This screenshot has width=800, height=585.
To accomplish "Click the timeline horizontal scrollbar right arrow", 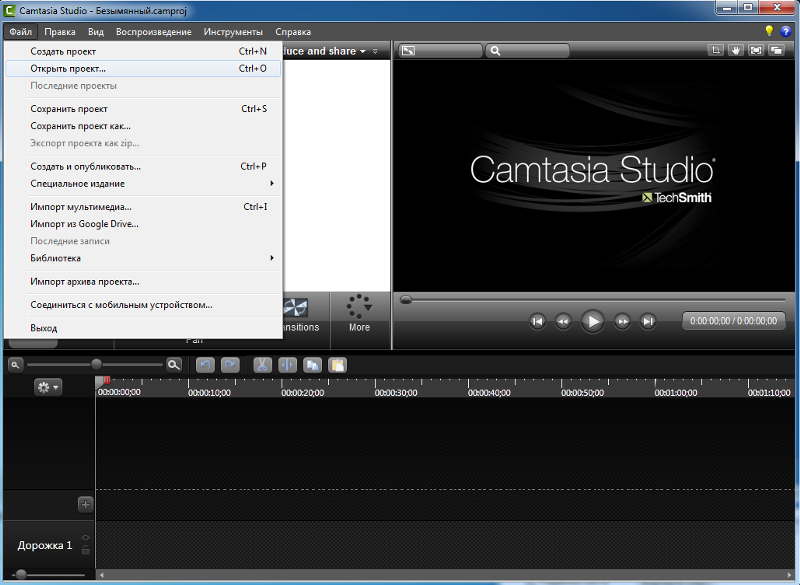I will pos(790,575).
